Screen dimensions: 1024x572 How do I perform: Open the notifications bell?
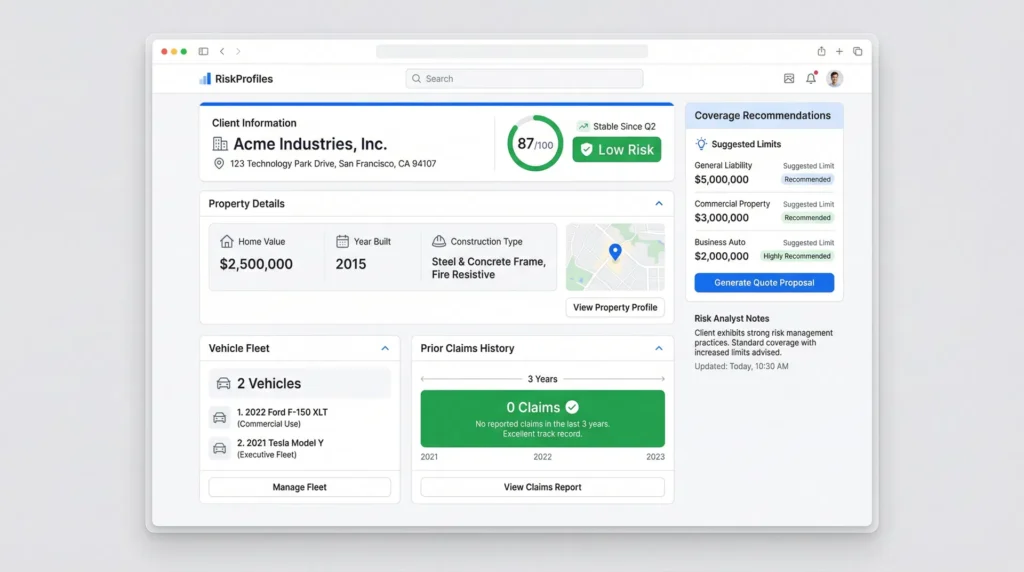point(811,79)
